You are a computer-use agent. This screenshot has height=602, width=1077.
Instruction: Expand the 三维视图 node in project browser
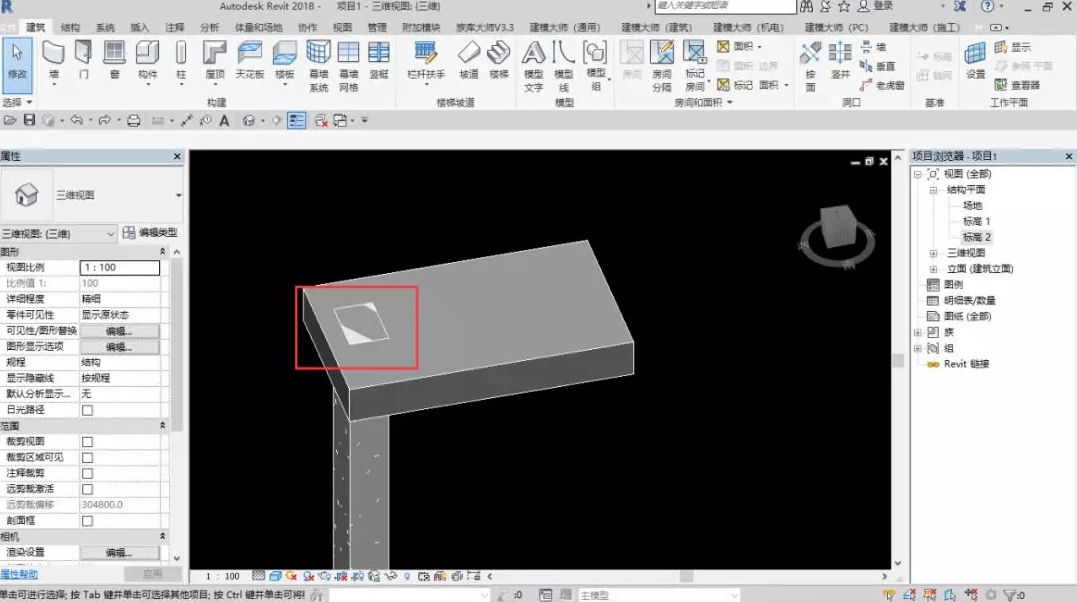[933, 253]
